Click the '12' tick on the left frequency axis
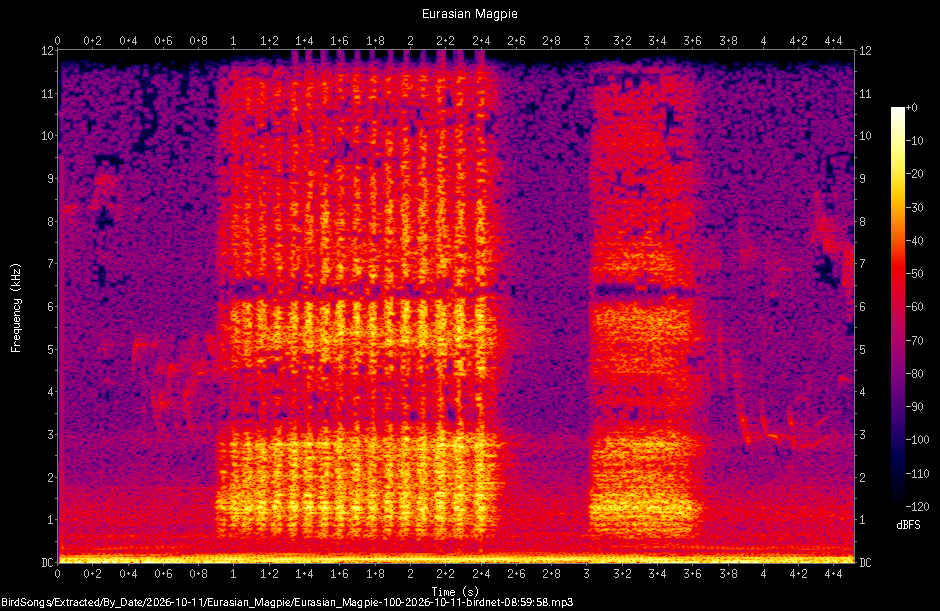The height and width of the screenshot is (611, 940). tap(48, 50)
